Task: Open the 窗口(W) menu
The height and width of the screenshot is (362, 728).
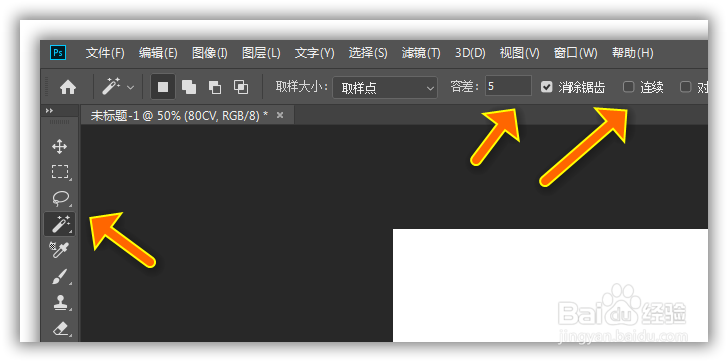Action: coord(576,53)
